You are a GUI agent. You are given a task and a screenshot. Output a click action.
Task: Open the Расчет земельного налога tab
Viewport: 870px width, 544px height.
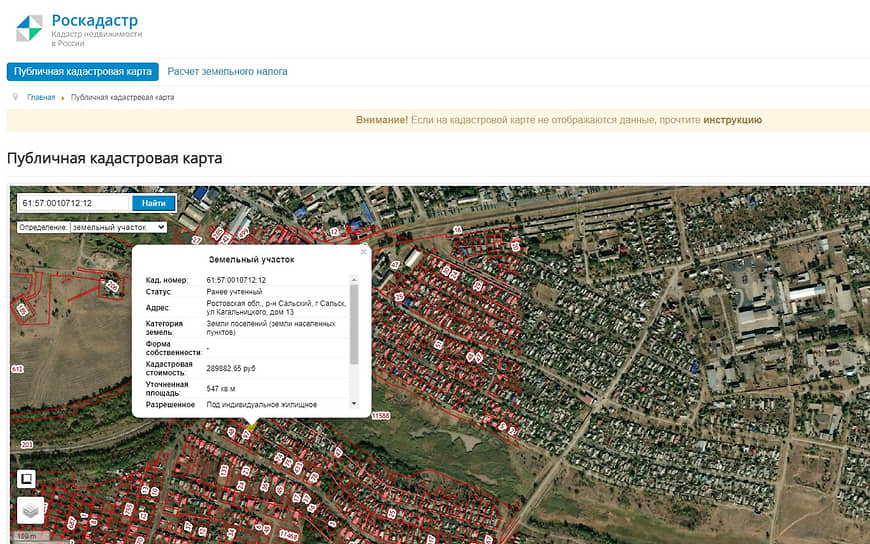point(227,72)
